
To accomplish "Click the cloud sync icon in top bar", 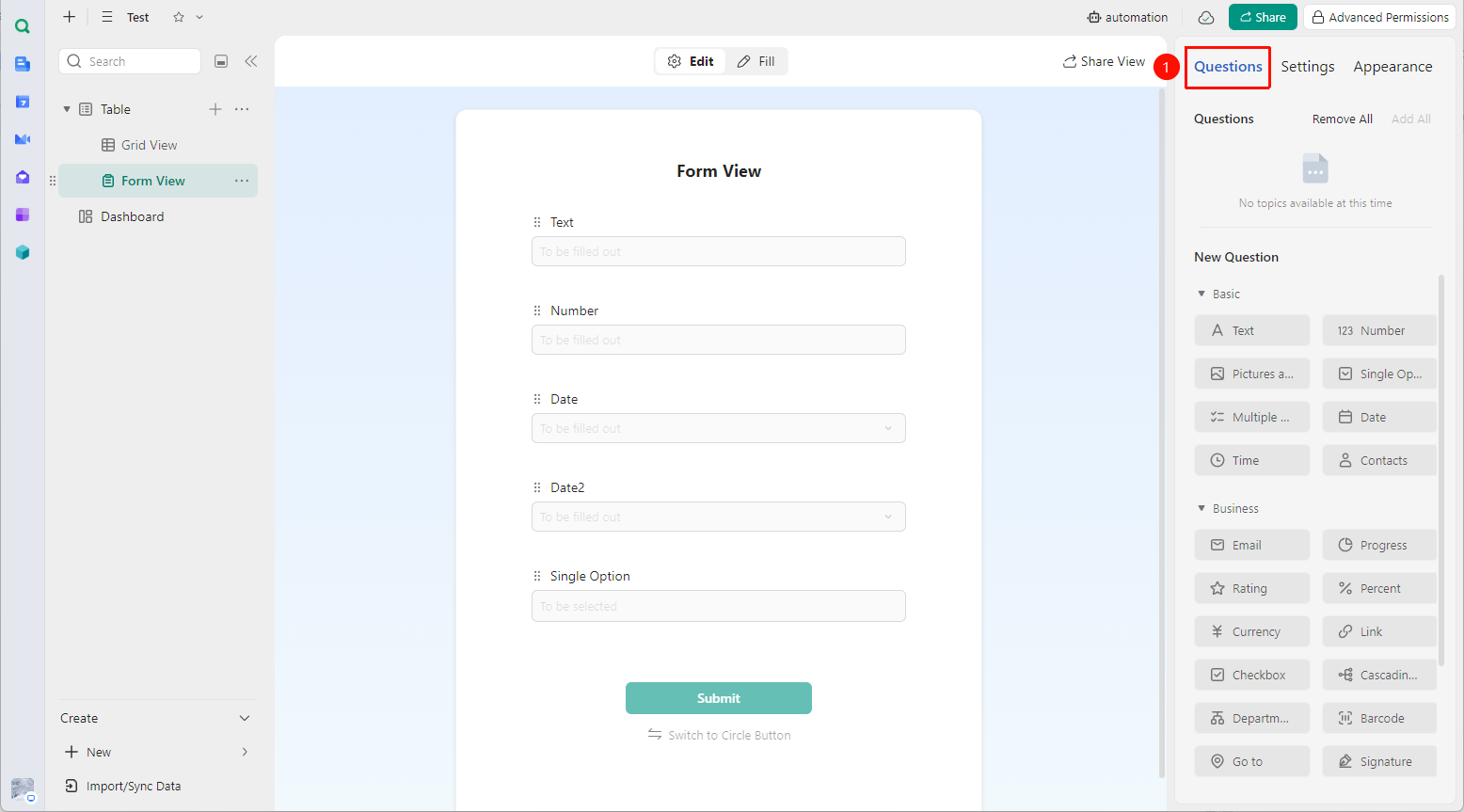I will [x=1205, y=17].
